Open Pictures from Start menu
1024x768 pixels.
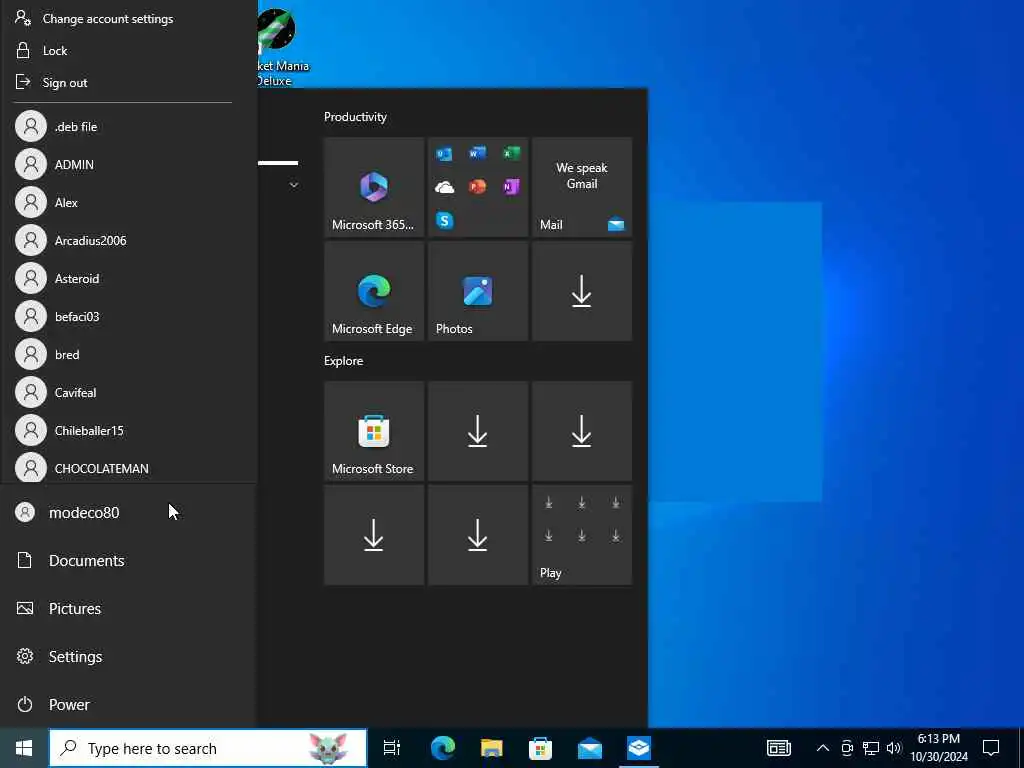point(128,609)
